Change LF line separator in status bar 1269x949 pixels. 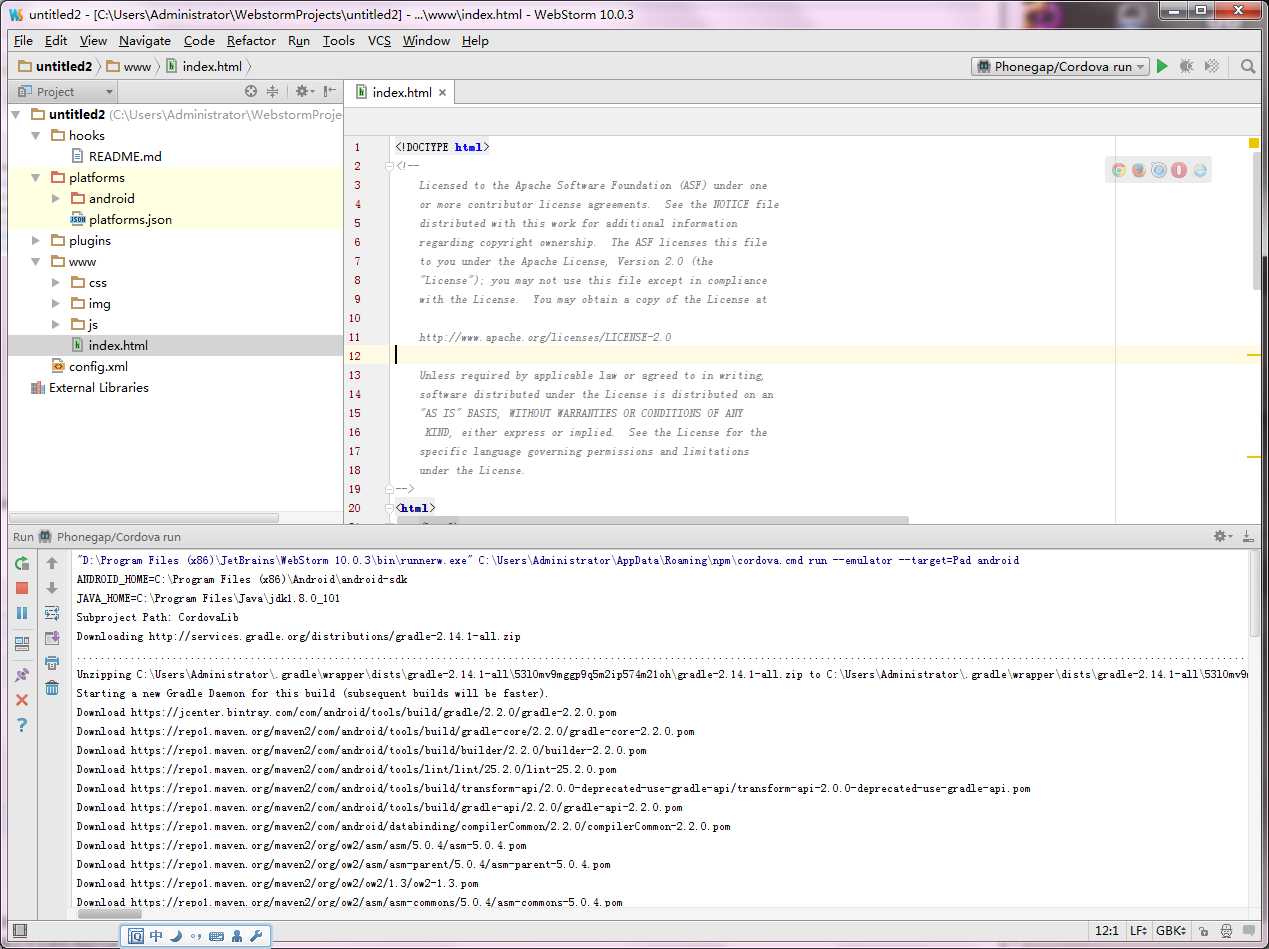pyautogui.click(x=1138, y=931)
